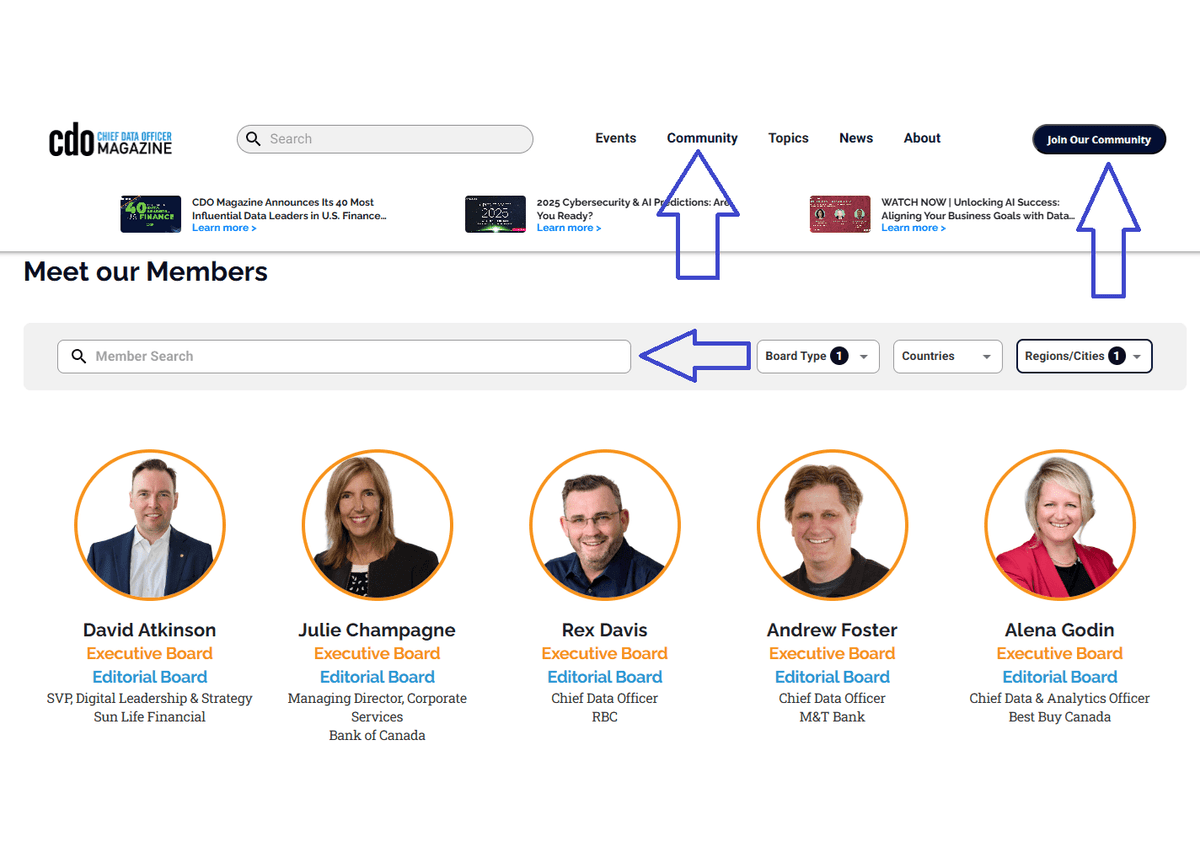Click Learn more under Cybersecurity predictions

coord(568,228)
